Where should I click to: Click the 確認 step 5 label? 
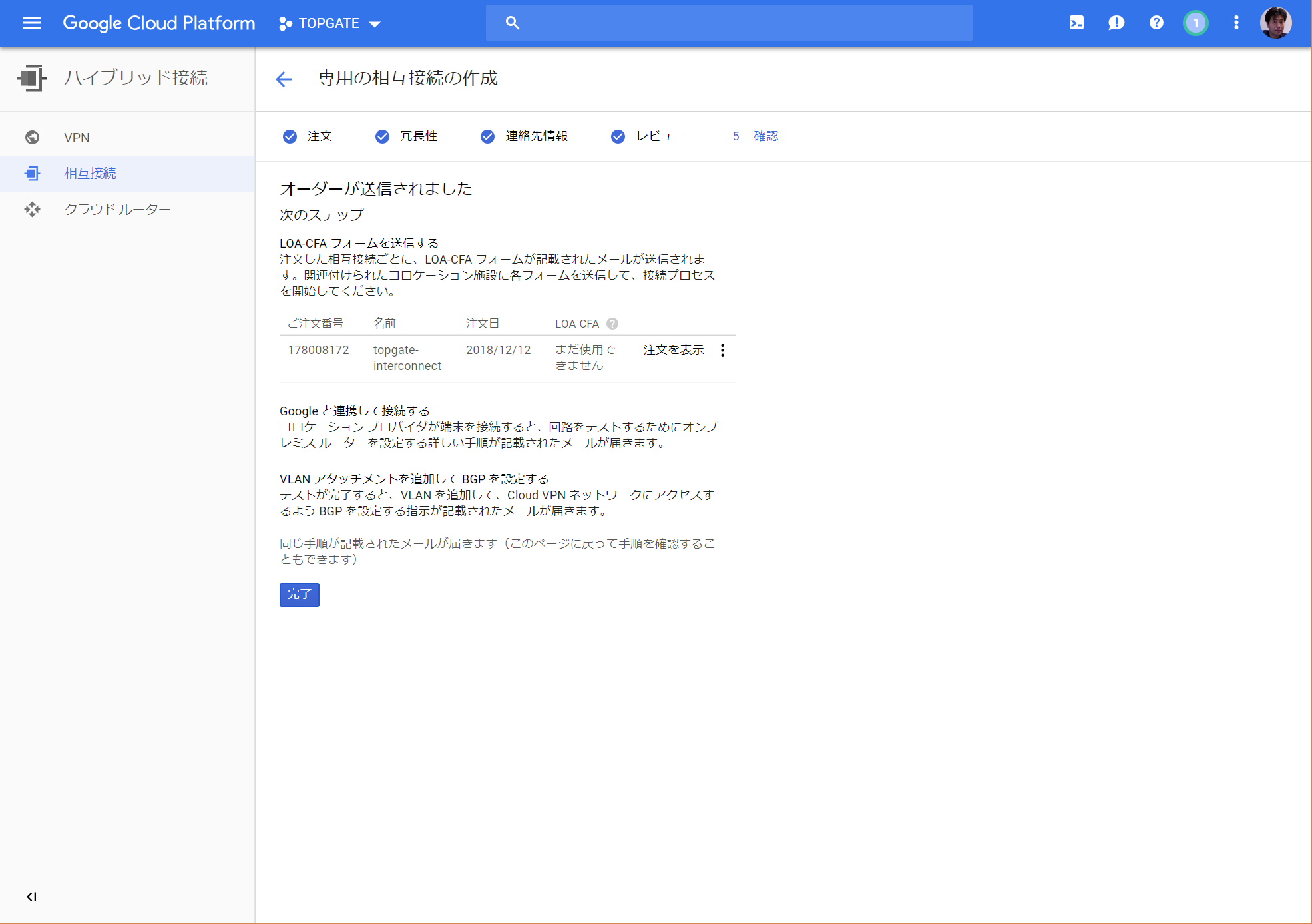click(765, 136)
